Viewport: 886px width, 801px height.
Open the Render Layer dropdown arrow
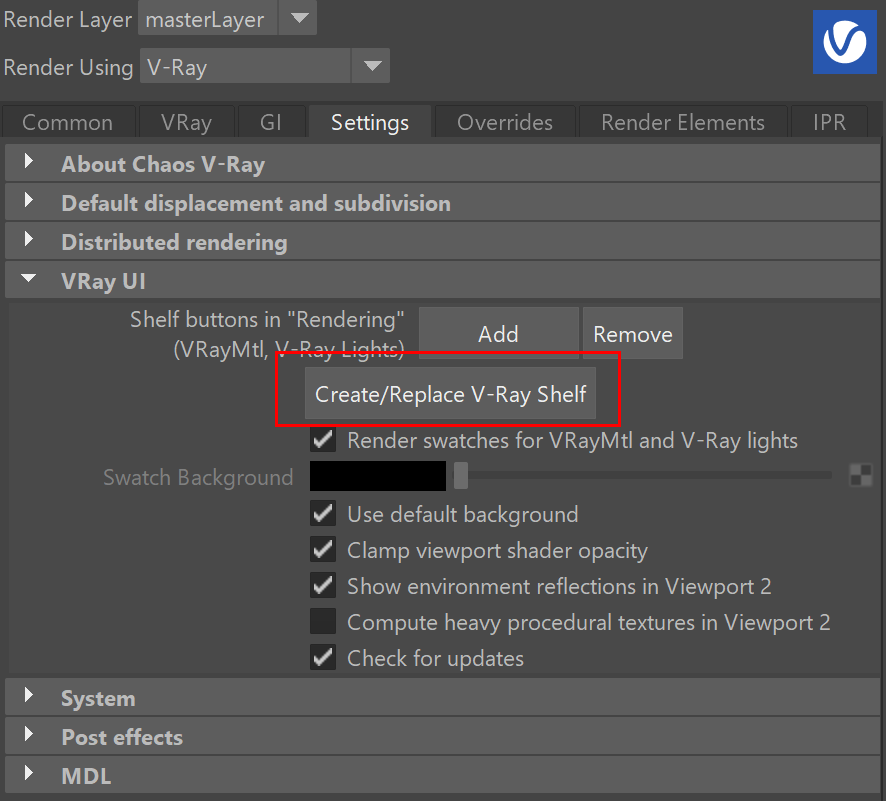(x=298, y=19)
